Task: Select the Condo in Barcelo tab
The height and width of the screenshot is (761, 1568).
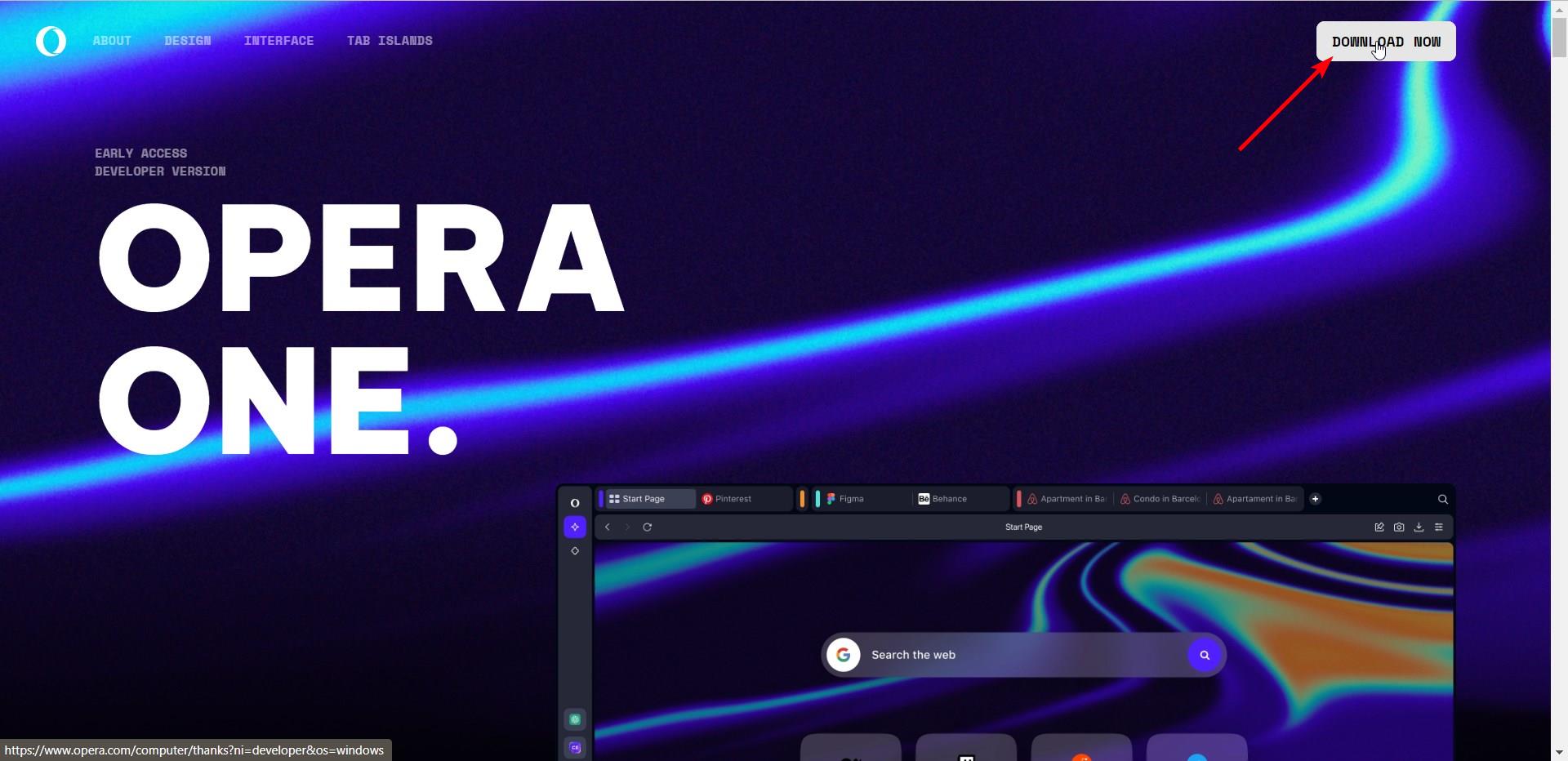Action: pyautogui.click(x=1160, y=499)
